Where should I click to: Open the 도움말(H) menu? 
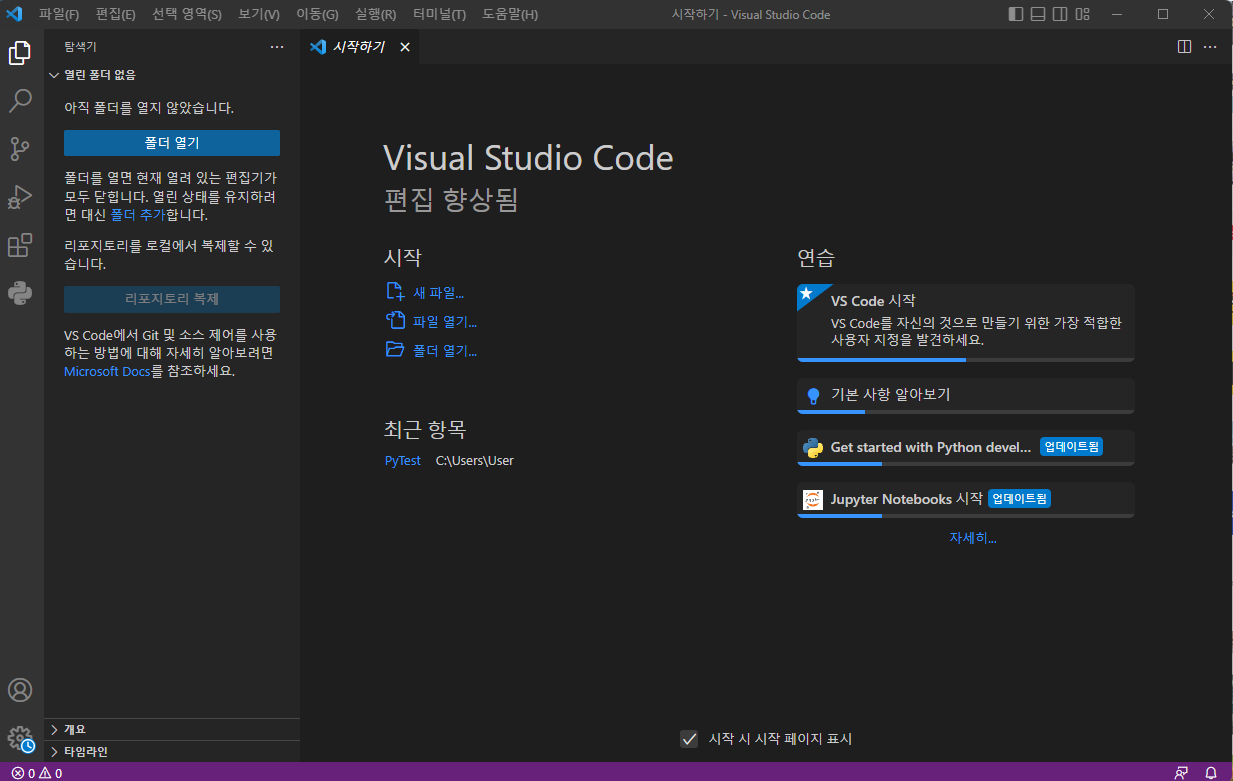coord(510,15)
